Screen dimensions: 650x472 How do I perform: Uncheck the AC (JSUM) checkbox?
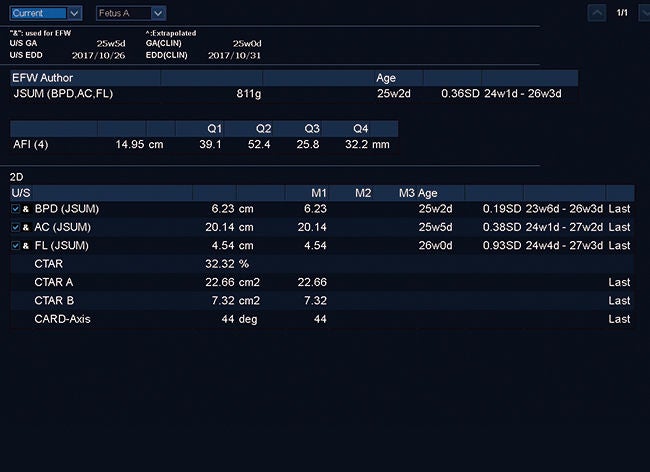(15, 227)
